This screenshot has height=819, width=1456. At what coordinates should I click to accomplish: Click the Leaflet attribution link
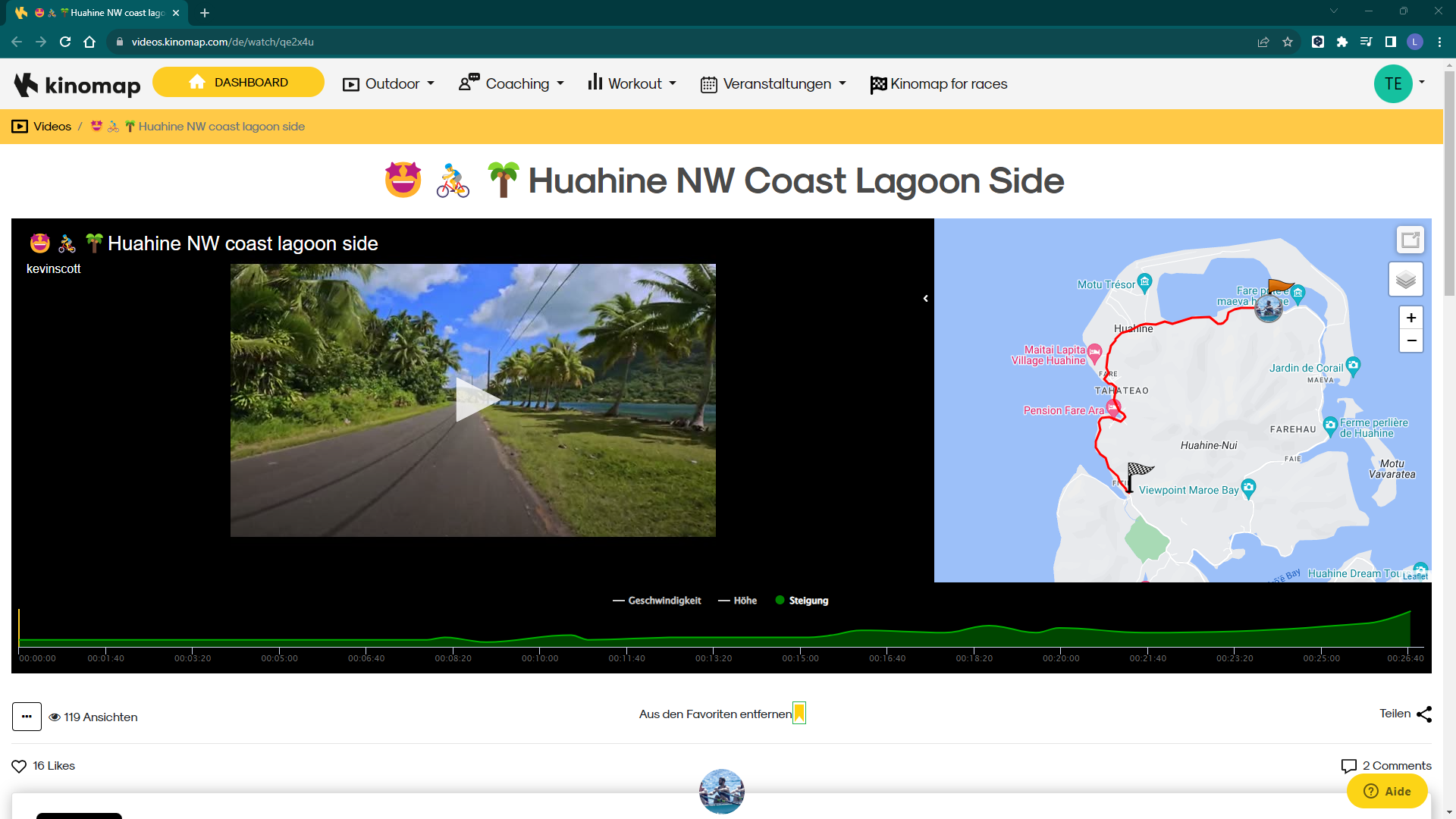click(1415, 576)
